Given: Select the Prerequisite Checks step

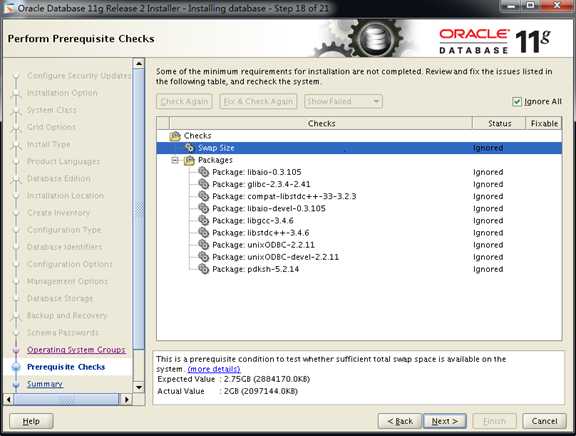Looking at the screenshot, I should pyautogui.click(x=66, y=367).
